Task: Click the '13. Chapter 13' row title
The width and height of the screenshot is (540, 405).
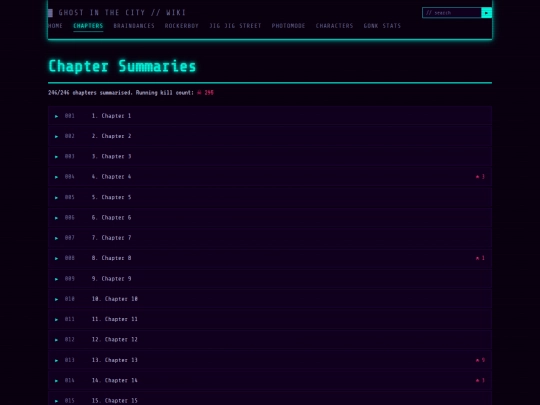Action: tap(115, 360)
